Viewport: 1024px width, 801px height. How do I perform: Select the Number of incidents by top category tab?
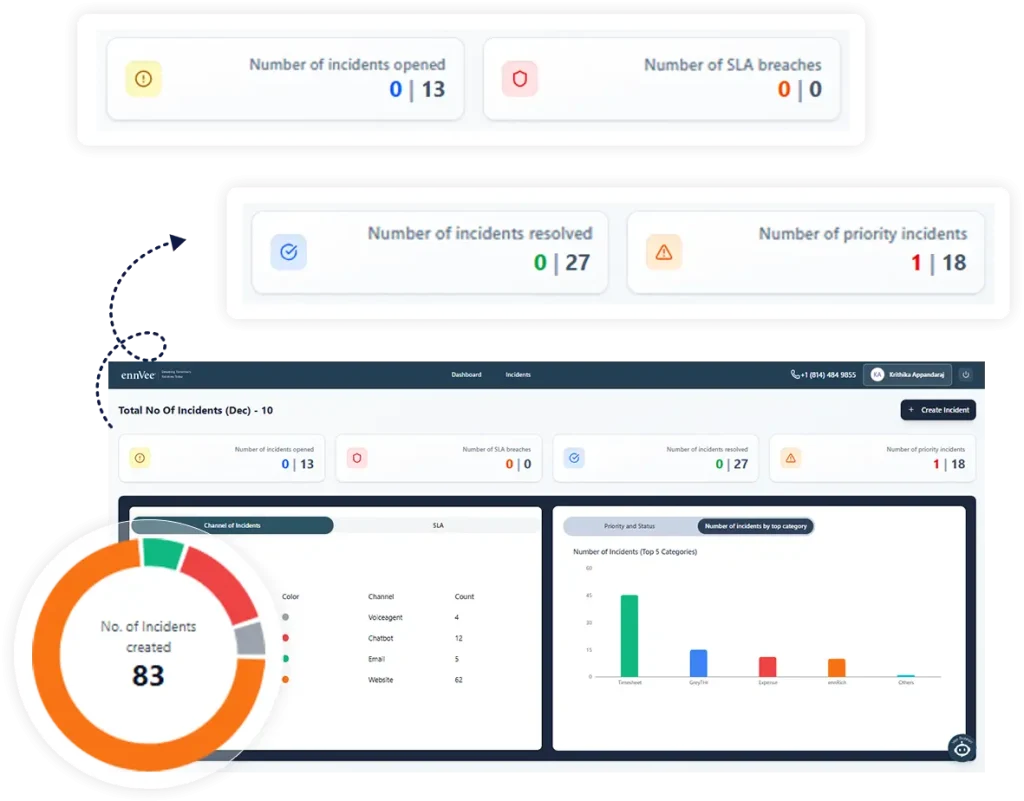click(x=756, y=526)
